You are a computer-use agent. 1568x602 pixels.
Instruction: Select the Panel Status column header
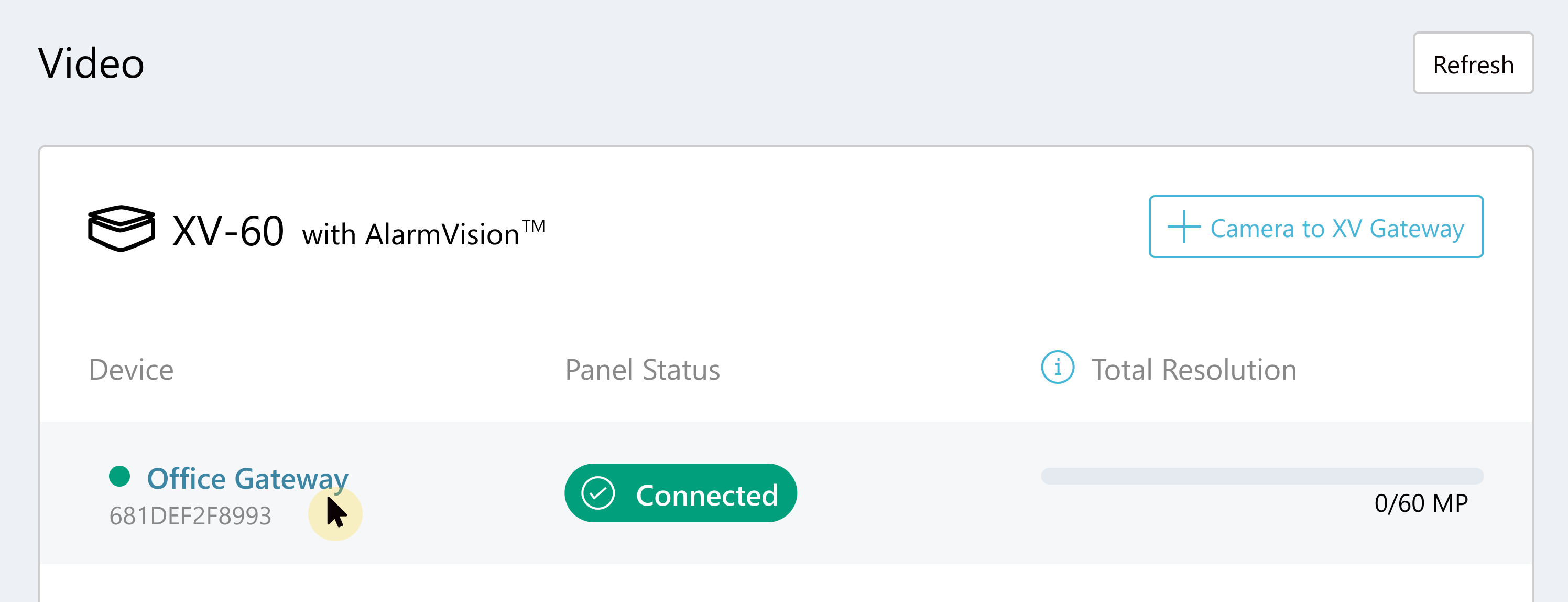coord(642,370)
